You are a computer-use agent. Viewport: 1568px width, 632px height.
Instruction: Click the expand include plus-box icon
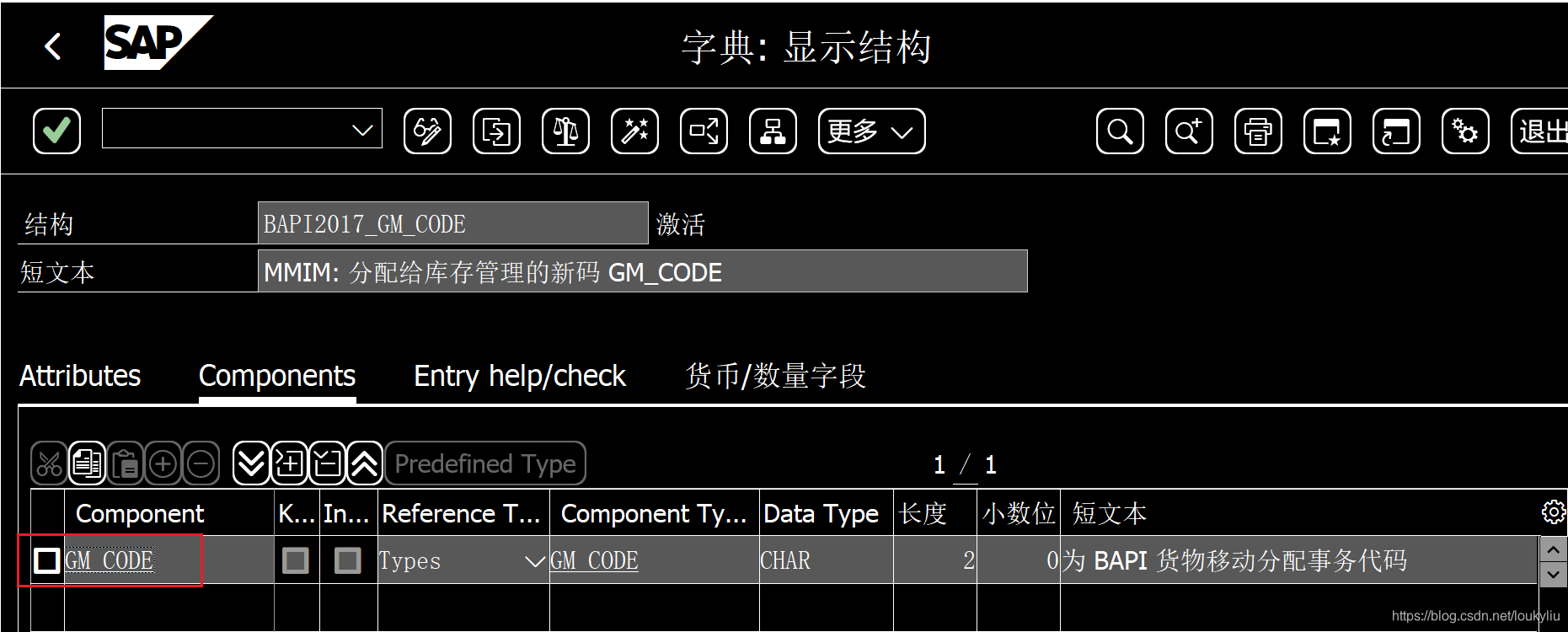(x=289, y=463)
